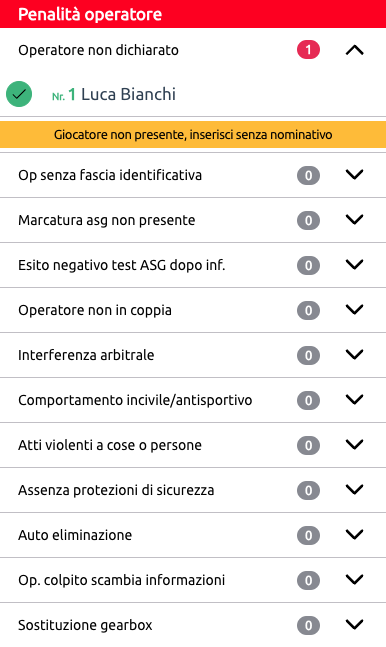This screenshot has width=386, height=647.
Task: Click the count badge for Interferenza arbitrale
Action: [308, 355]
